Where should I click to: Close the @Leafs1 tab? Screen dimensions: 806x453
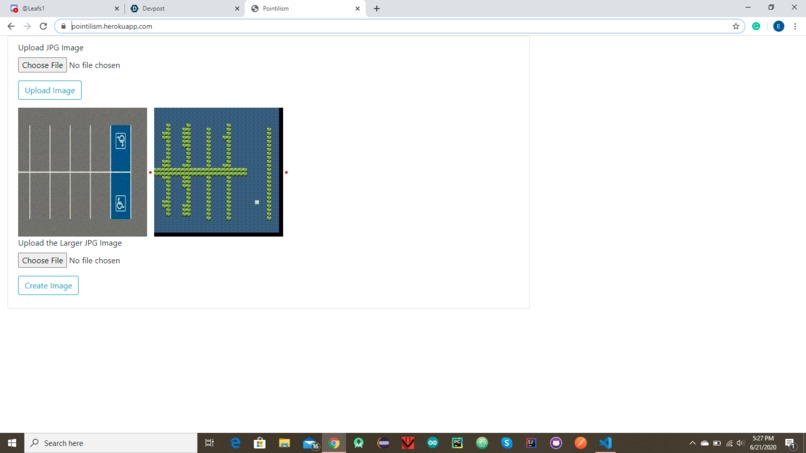[117, 9]
